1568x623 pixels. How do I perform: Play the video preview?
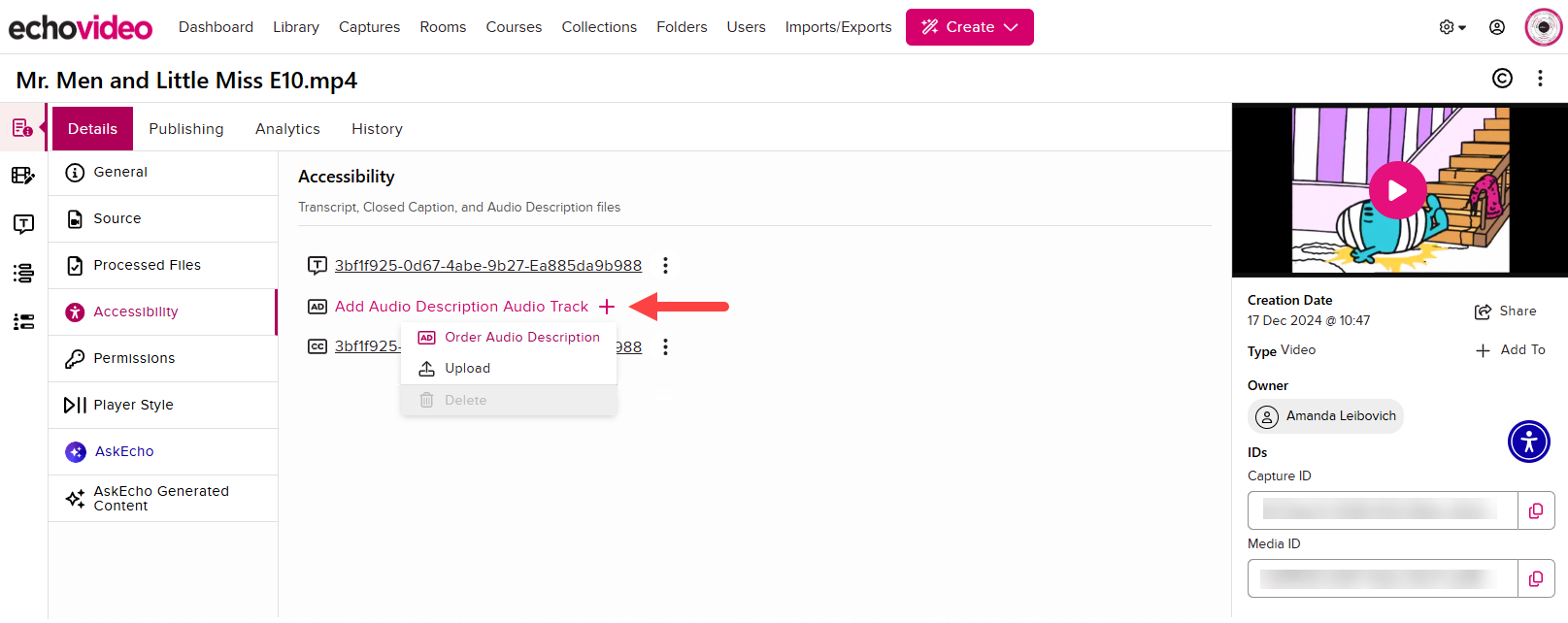(x=1397, y=190)
